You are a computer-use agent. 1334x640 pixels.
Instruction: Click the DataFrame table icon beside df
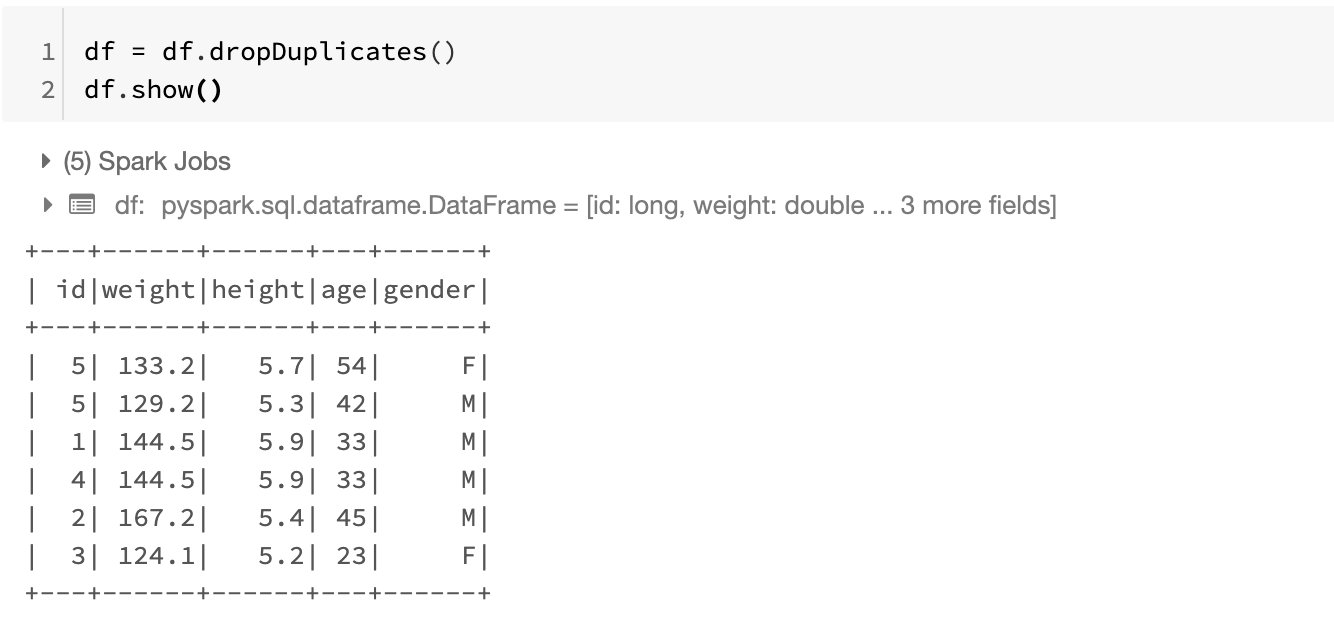(x=81, y=205)
